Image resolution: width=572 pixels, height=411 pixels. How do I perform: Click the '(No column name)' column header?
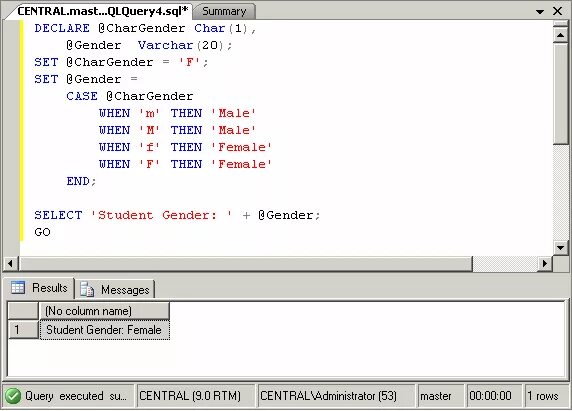104,311
